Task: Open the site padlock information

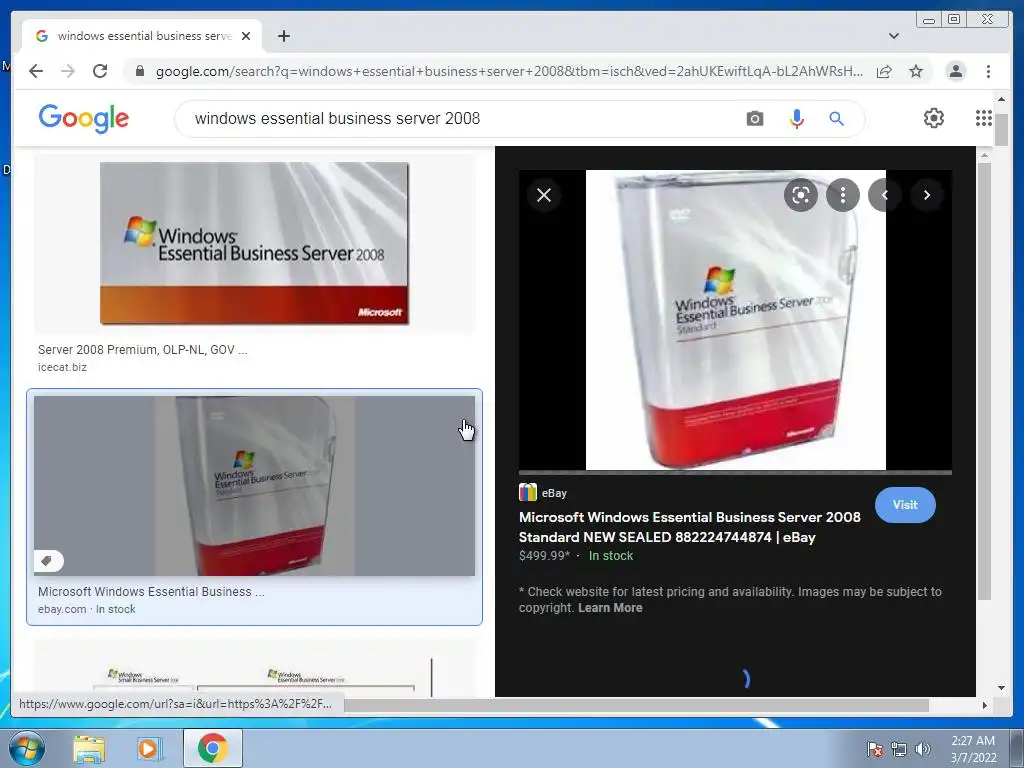Action: [139, 71]
